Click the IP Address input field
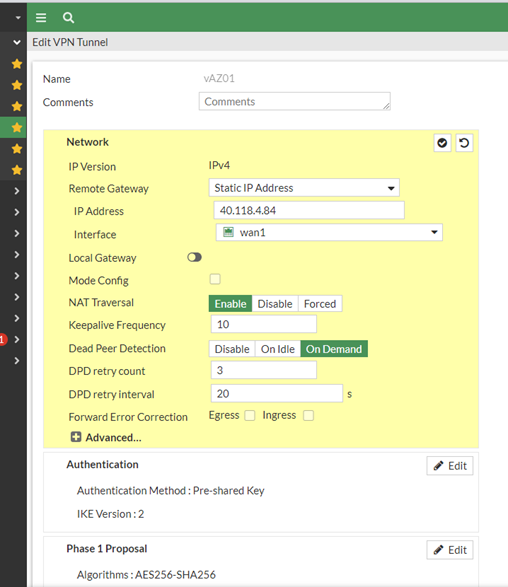 (309, 210)
